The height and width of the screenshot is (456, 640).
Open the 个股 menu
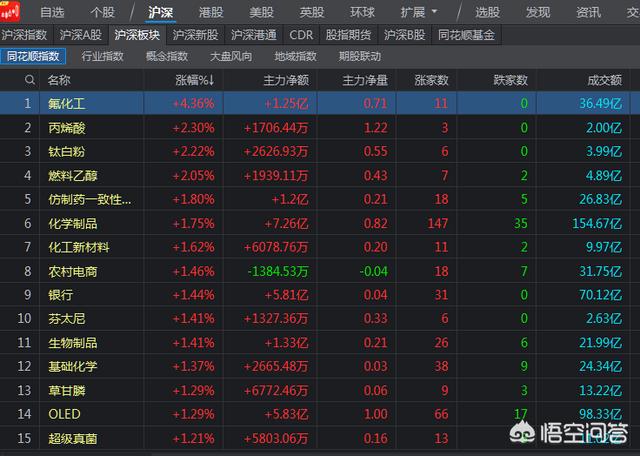[x=102, y=12]
